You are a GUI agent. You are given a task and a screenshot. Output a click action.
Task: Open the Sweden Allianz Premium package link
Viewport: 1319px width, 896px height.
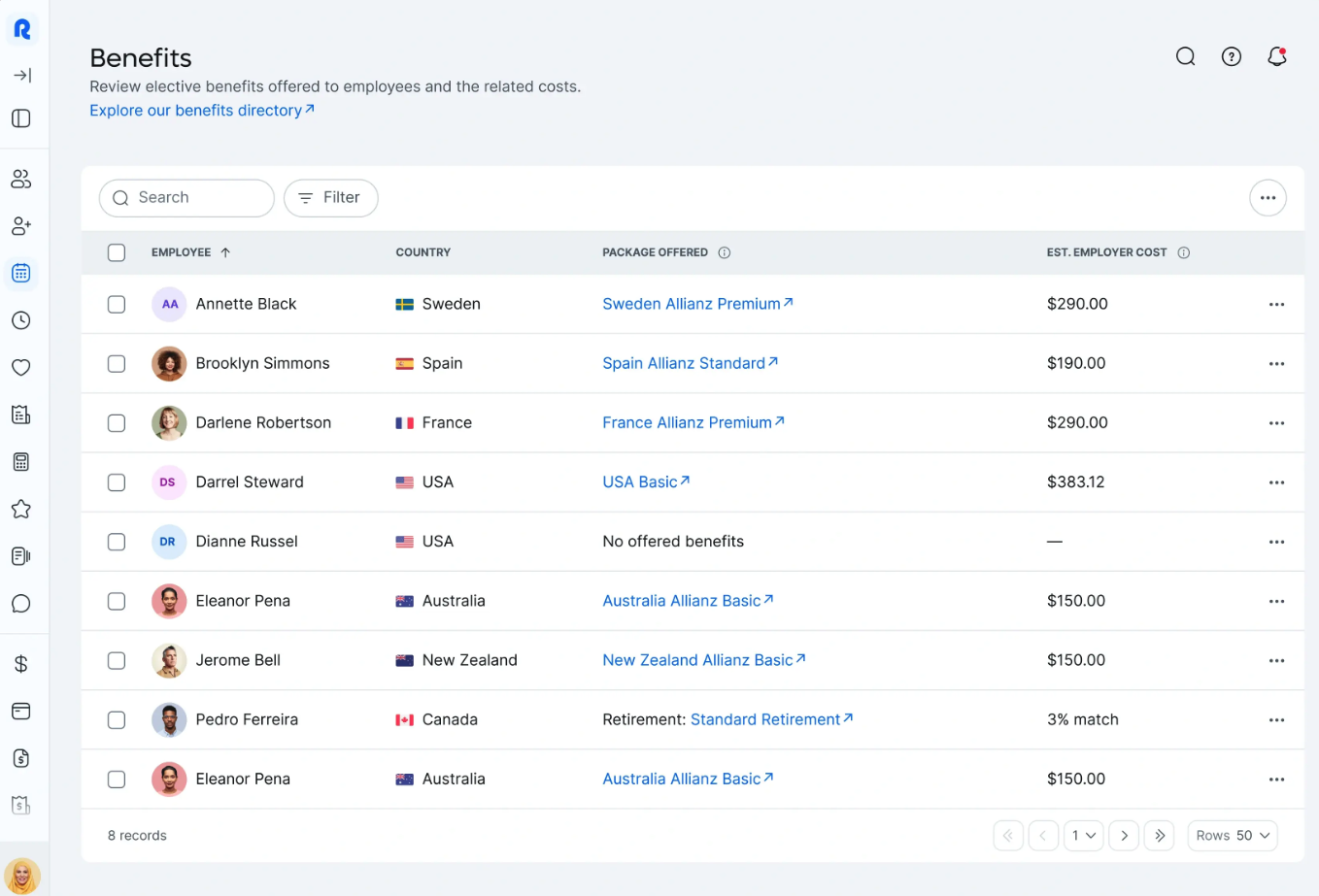[697, 304]
